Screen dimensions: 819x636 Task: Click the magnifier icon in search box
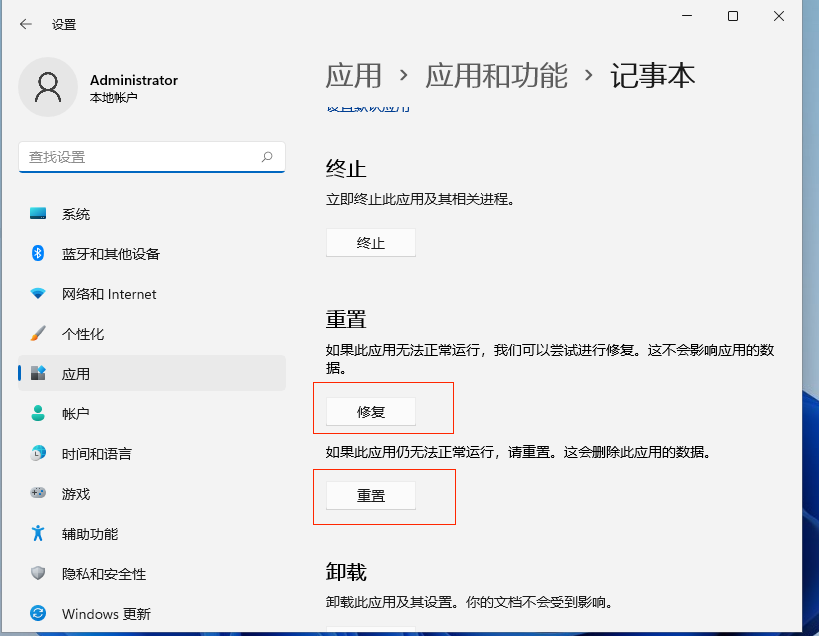(267, 157)
